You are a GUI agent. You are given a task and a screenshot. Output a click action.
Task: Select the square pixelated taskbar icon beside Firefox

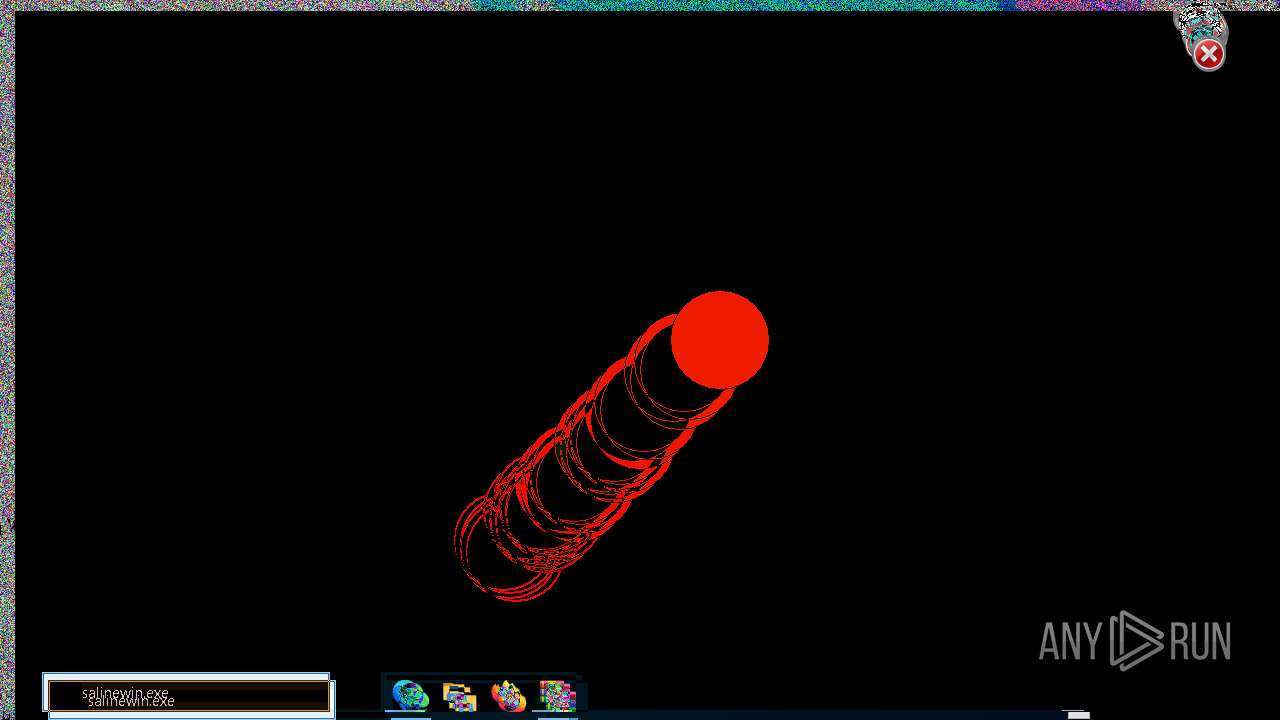pyautogui.click(x=557, y=696)
